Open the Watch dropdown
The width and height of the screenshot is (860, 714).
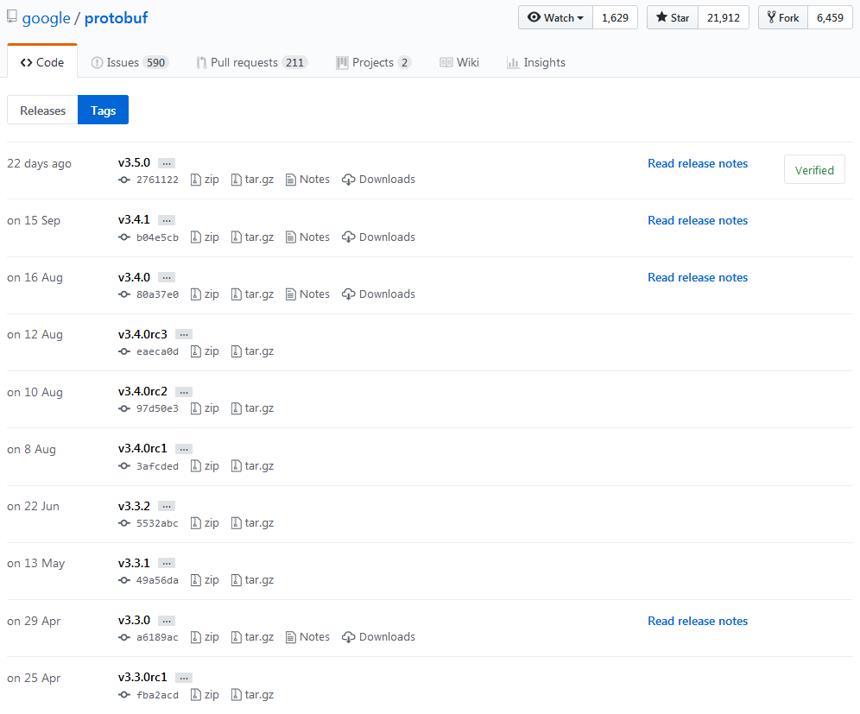555,18
